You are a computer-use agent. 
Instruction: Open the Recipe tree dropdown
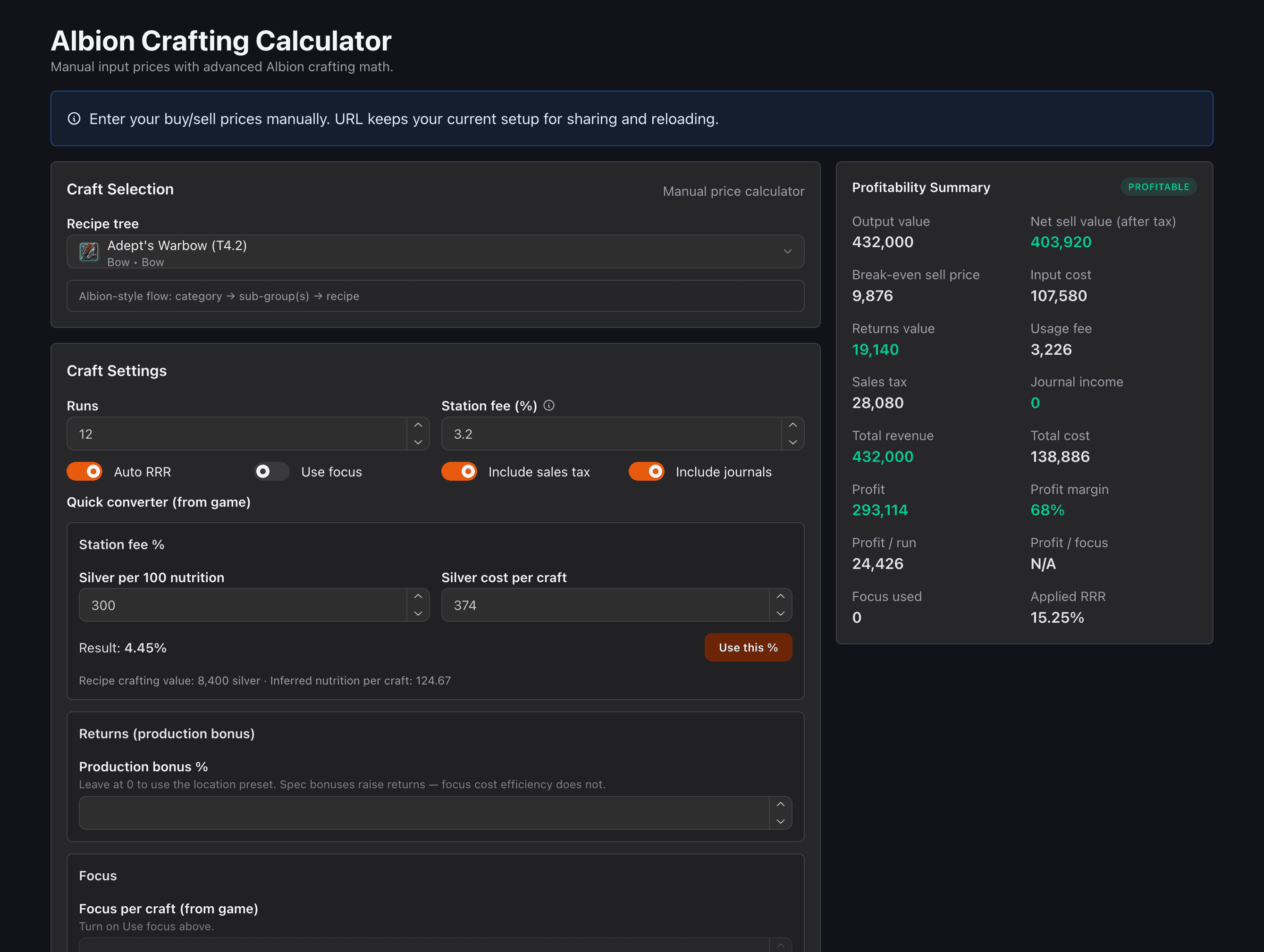pyautogui.click(x=436, y=251)
